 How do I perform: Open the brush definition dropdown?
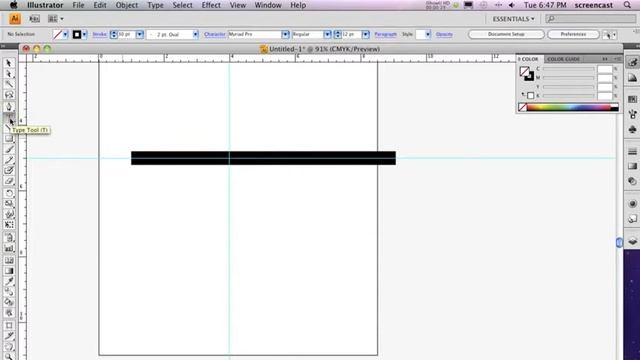196,35
